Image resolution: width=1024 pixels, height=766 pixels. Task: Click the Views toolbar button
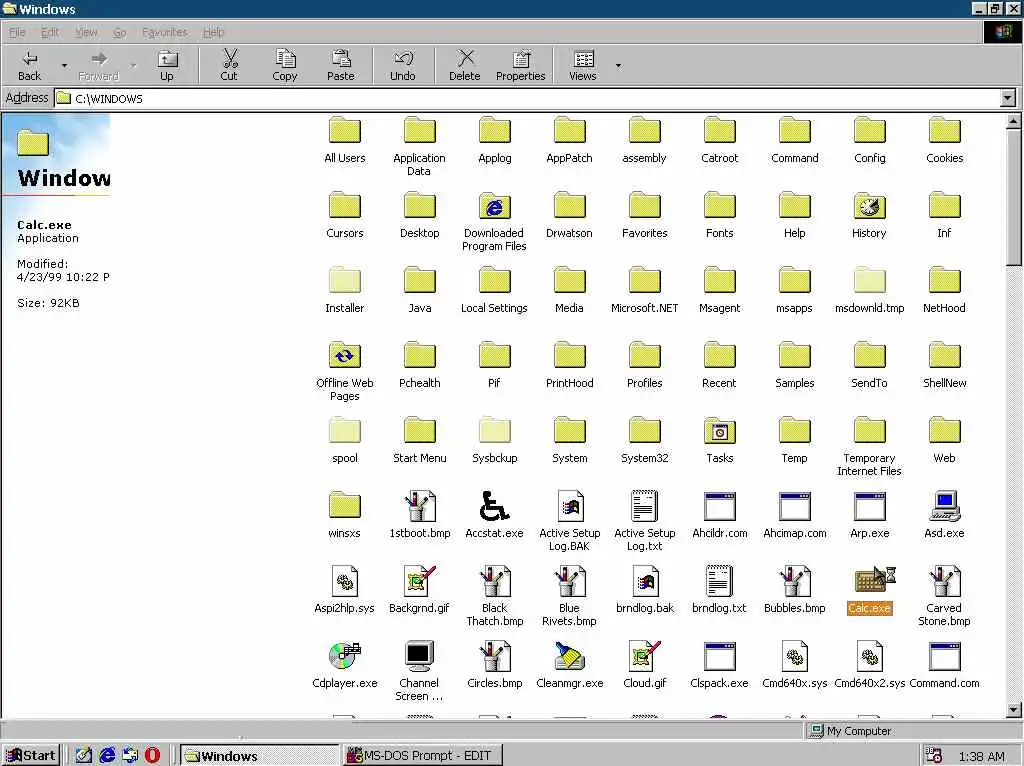coord(583,65)
